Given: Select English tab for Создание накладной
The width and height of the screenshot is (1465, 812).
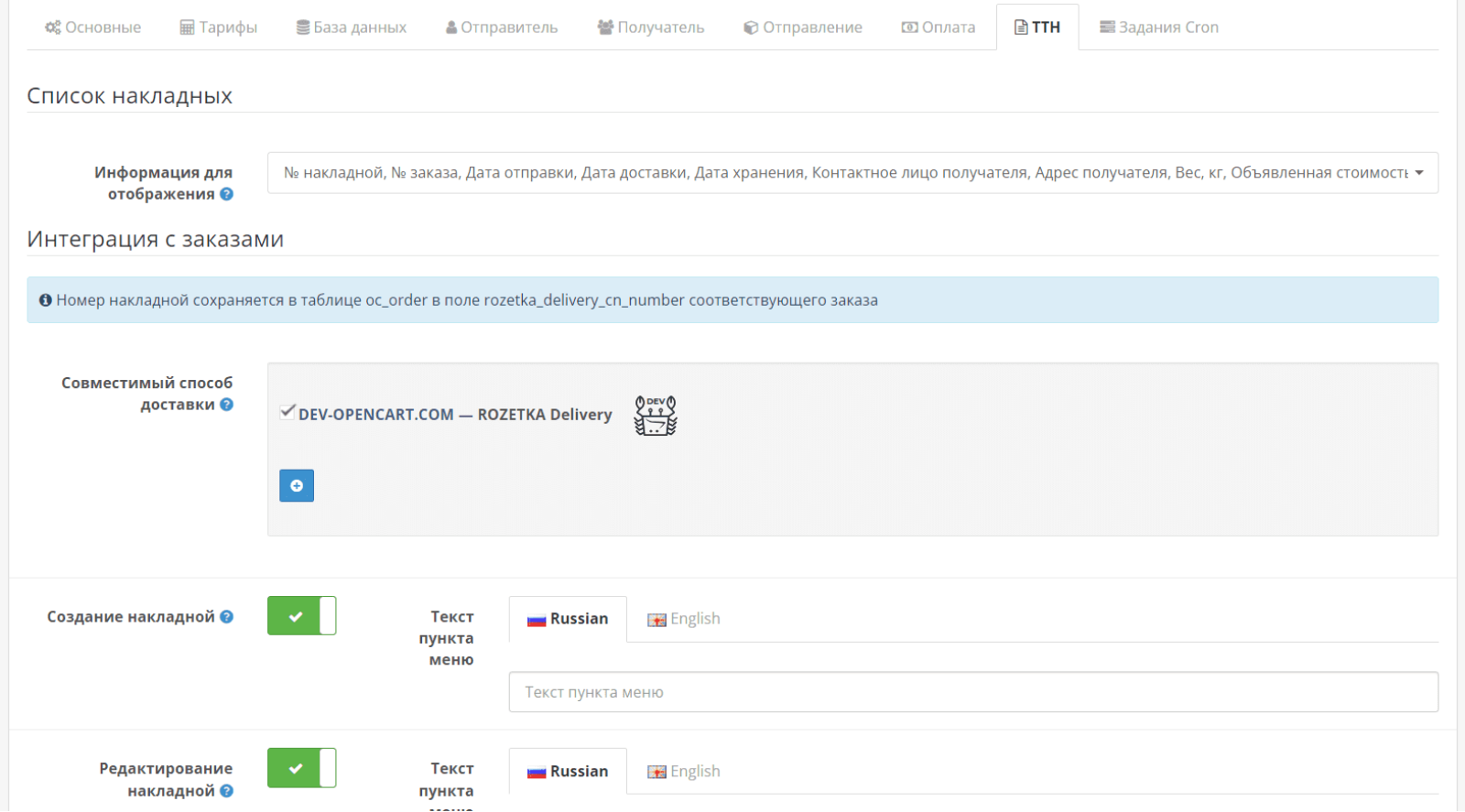Looking at the screenshot, I should point(684,620).
